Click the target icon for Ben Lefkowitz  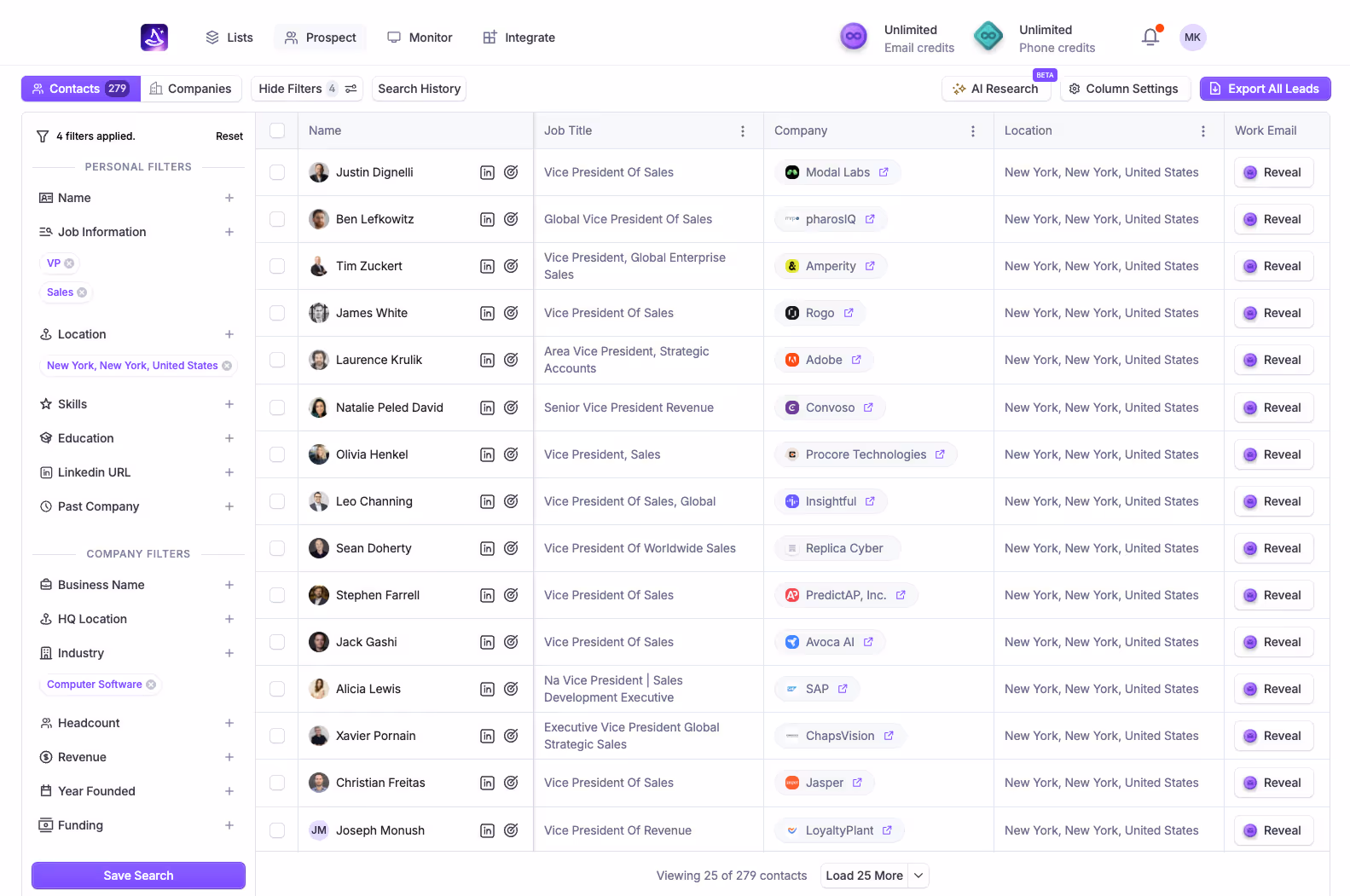click(x=511, y=219)
